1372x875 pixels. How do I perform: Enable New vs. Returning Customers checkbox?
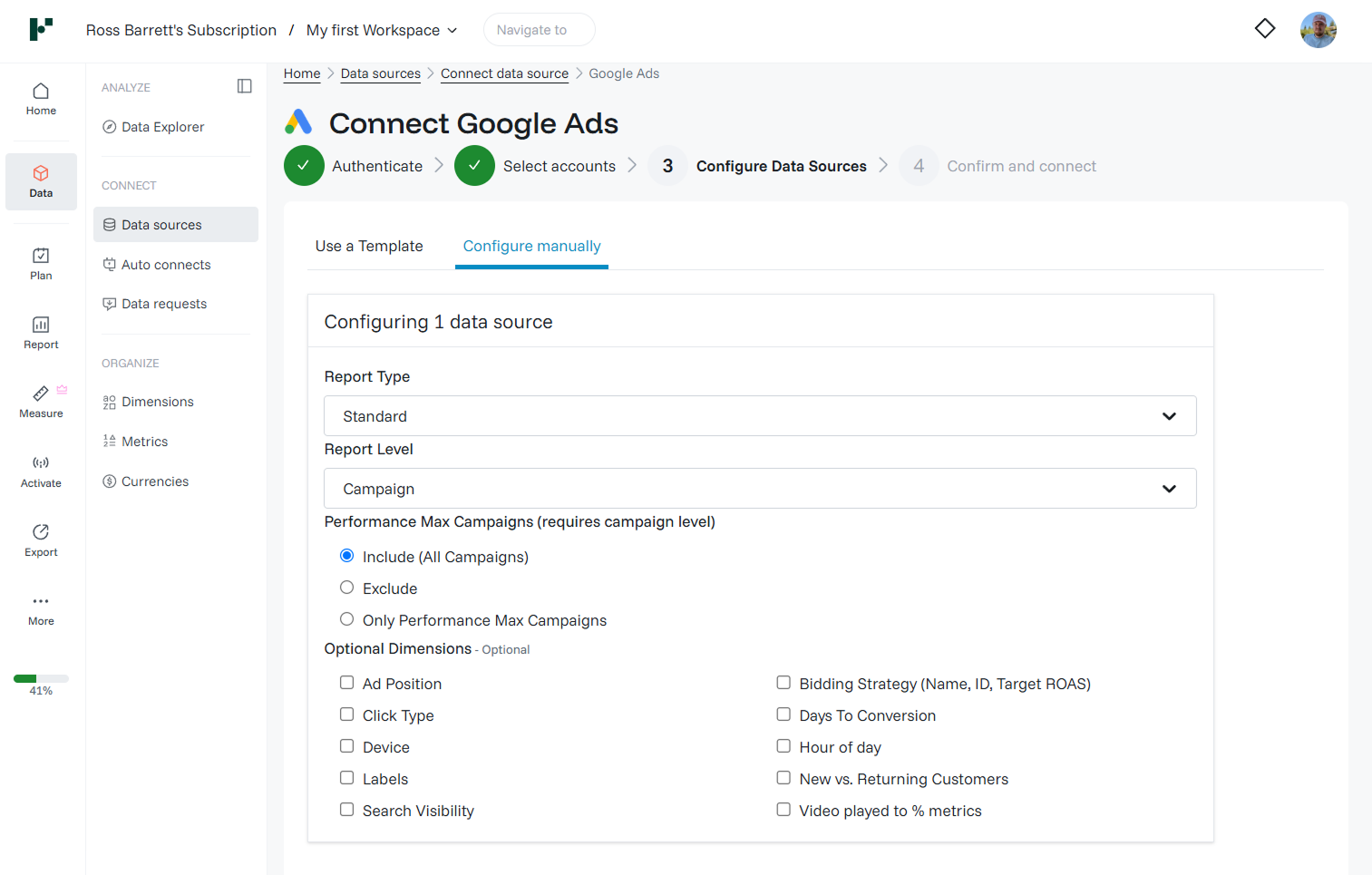[x=783, y=778]
